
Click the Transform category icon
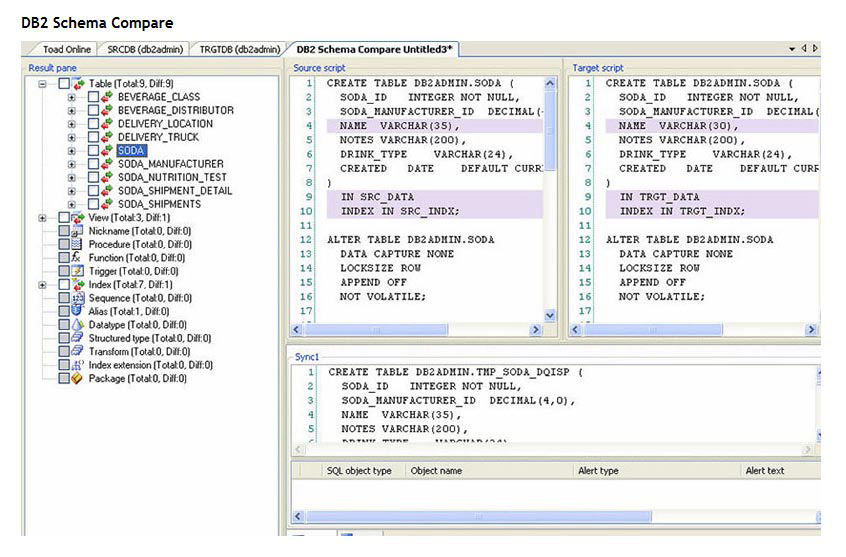click(x=78, y=351)
